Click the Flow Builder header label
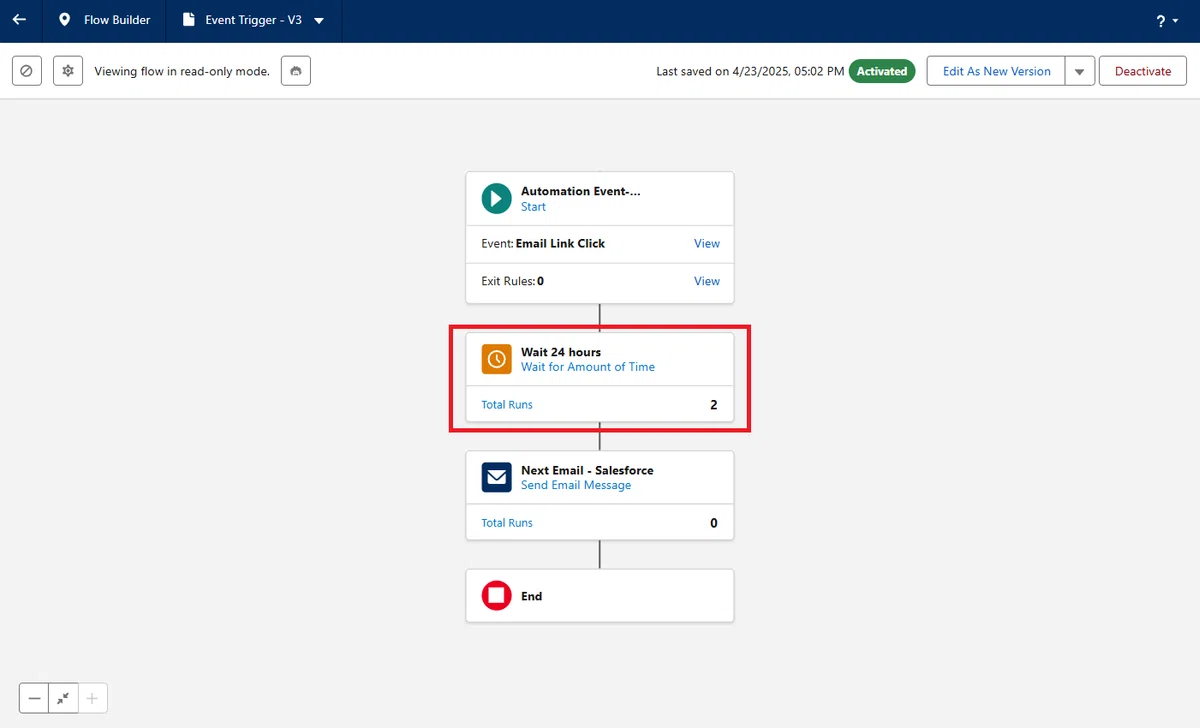 117,20
